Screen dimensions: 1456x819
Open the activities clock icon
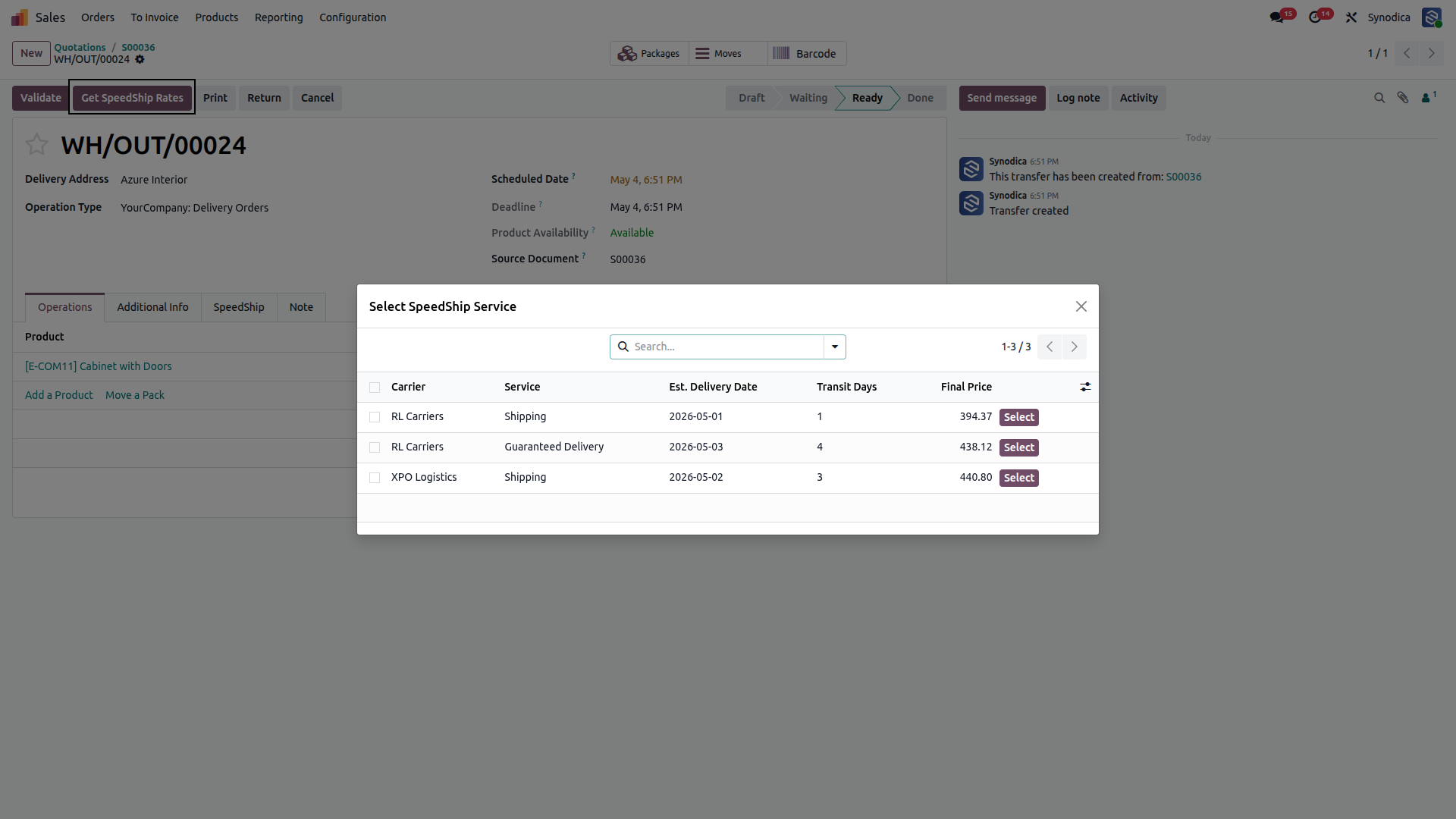point(1315,17)
